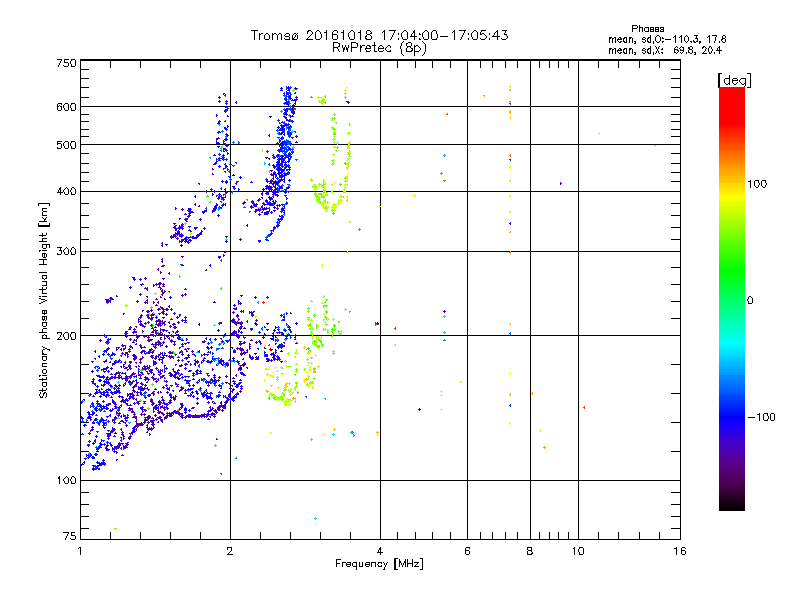The width and height of the screenshot is (800, 600).
Task: Click the '[deg]' colorbar unit label
Action: pos(734,80)
